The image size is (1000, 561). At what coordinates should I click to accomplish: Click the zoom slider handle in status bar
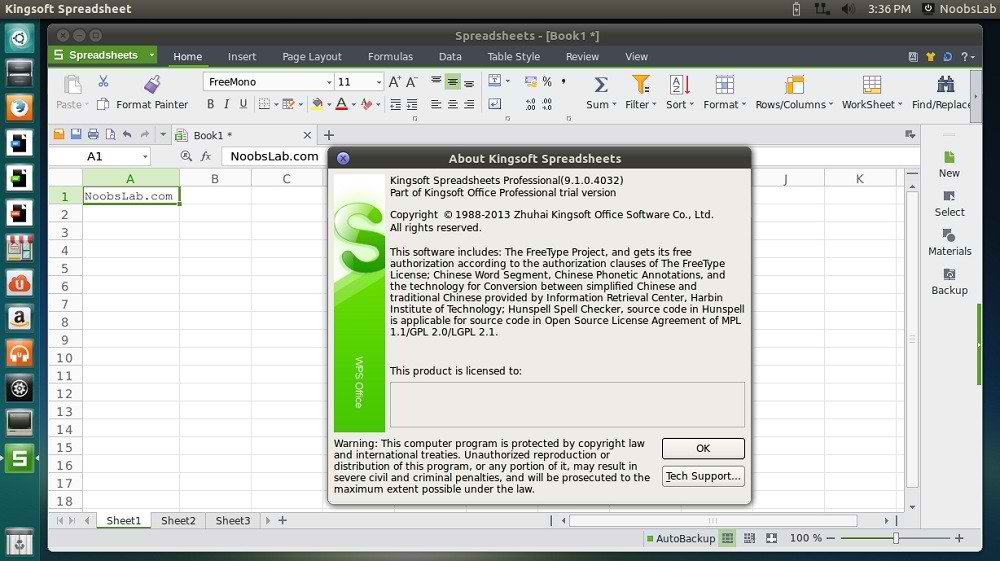click(x=896, y=538)
